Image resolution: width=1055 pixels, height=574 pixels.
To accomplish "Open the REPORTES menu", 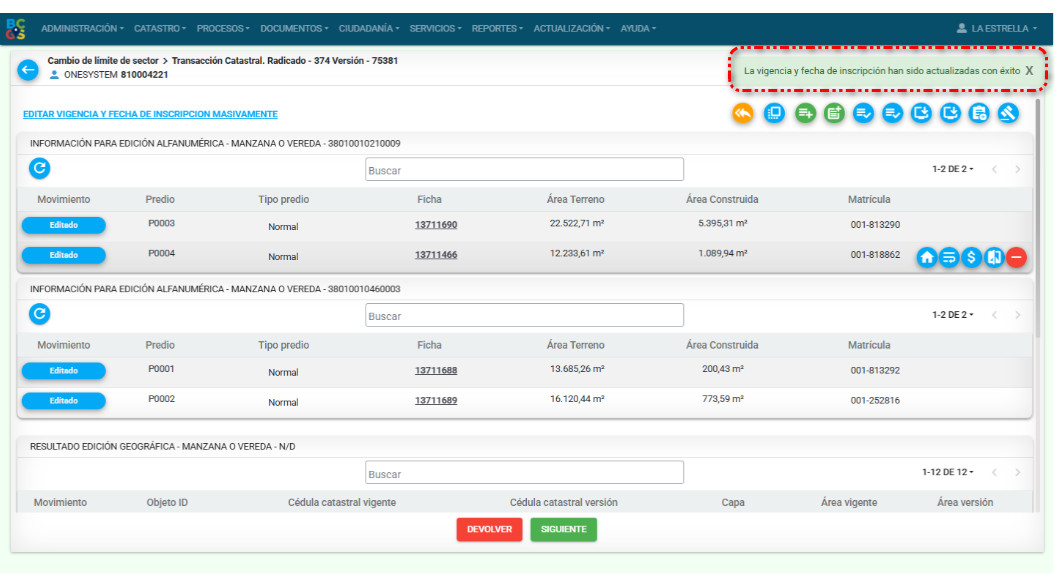I will pos(497,29).
